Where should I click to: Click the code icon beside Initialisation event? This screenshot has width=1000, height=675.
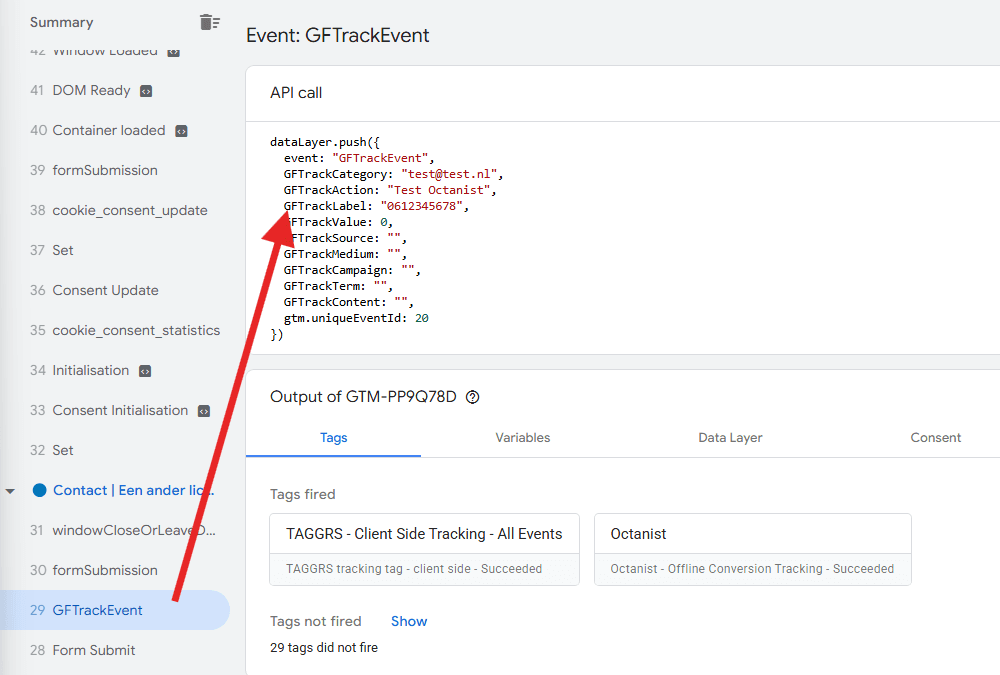pyautogui.click(x=145, y=371)
